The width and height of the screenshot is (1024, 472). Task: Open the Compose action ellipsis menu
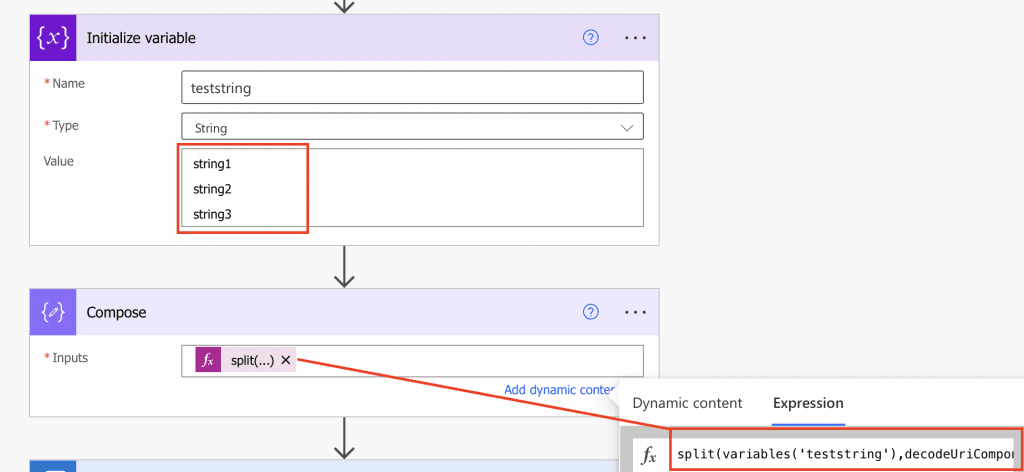click(x=635, y=312)
